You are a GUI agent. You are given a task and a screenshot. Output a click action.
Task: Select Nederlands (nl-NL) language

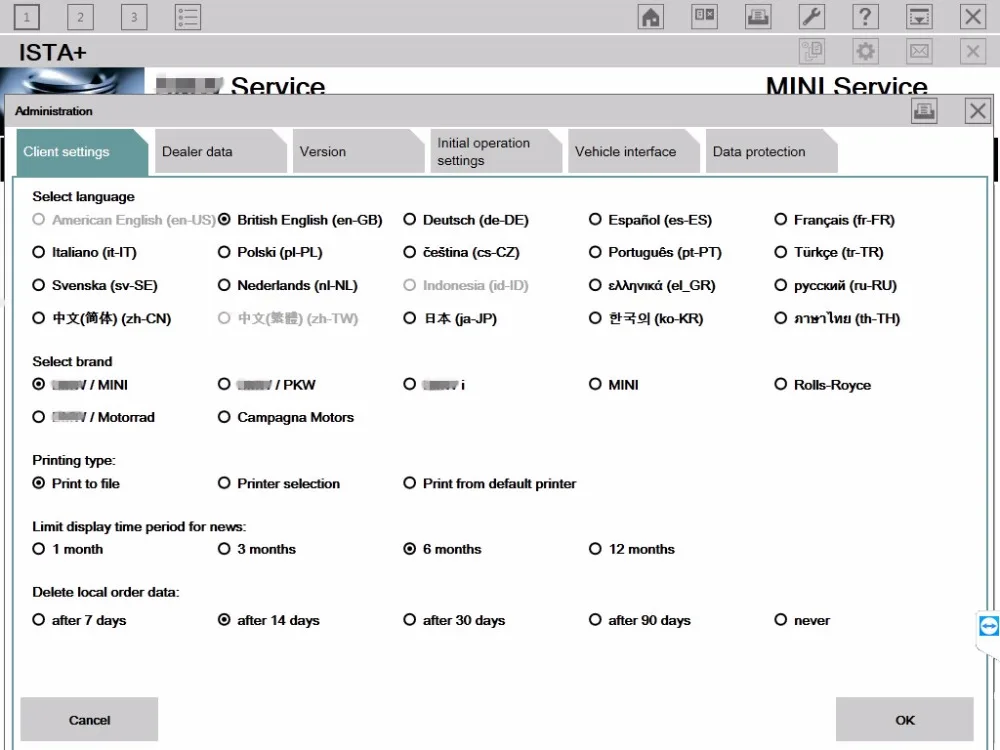click(x=288, y=286)
